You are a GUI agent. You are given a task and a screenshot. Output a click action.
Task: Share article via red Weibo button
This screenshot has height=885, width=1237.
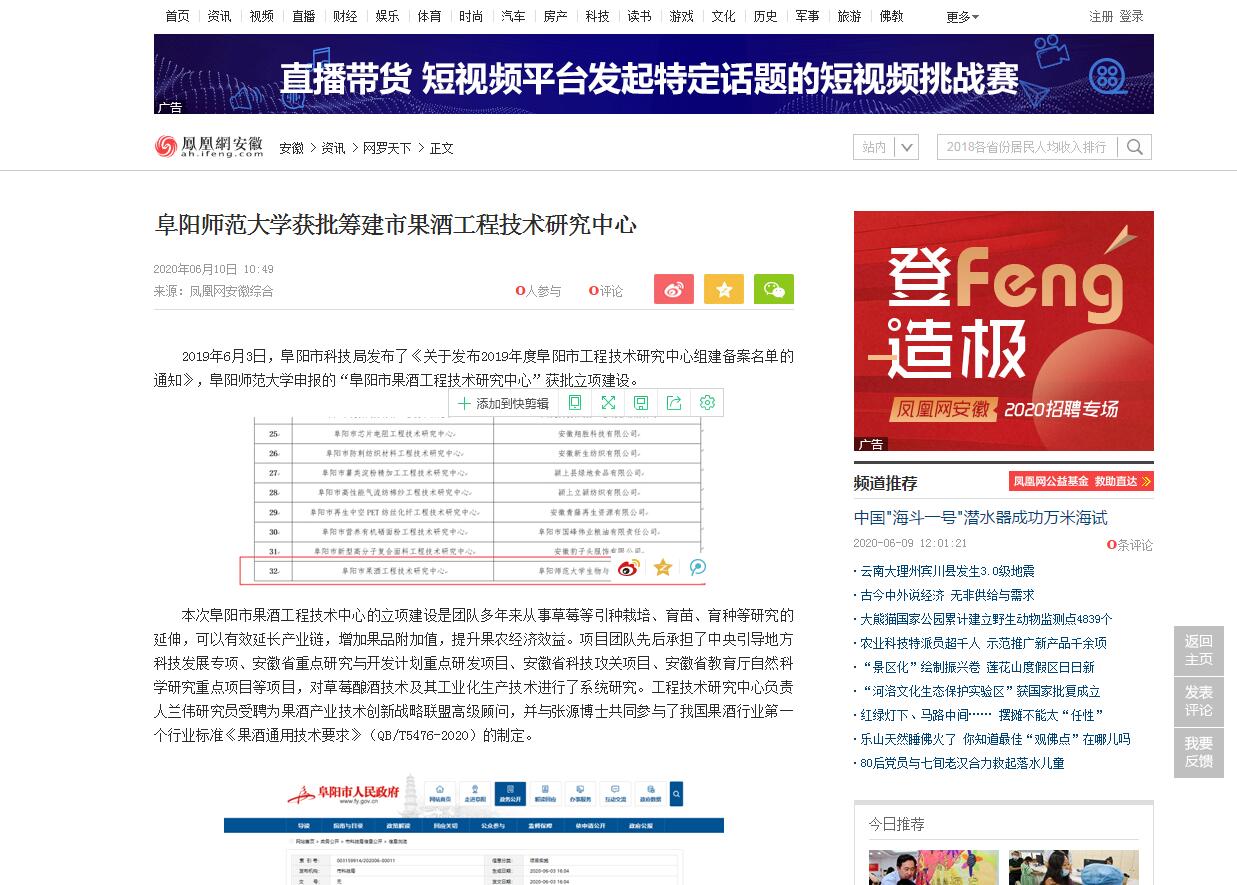tap(673, 289)
